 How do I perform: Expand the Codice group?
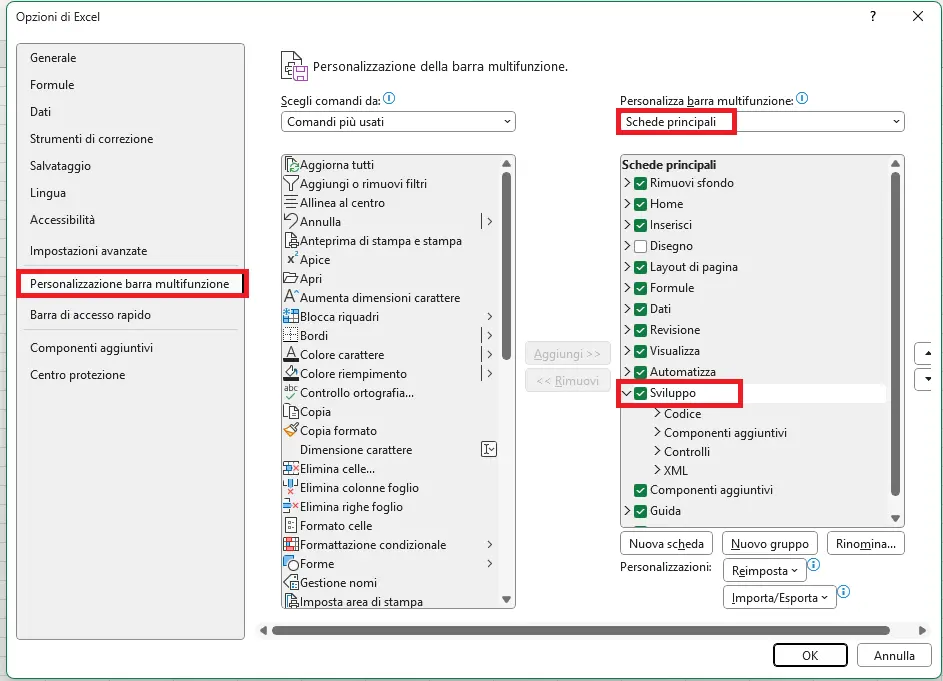point(657,413)
